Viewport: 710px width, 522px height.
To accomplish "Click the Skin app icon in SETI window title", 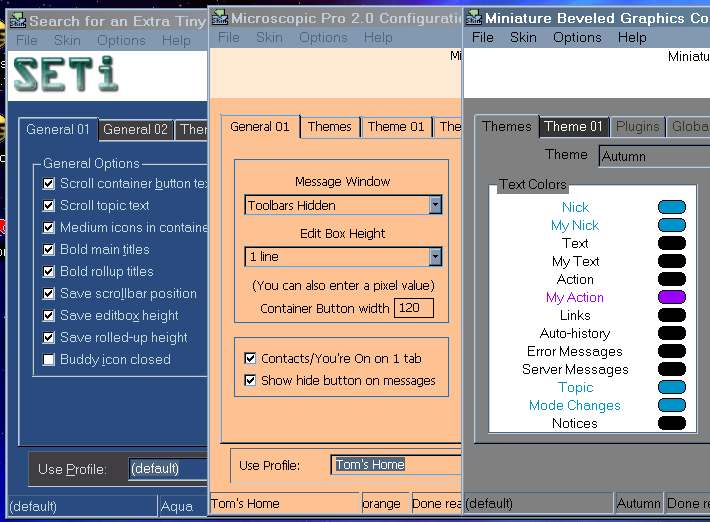I will point(18,21).
